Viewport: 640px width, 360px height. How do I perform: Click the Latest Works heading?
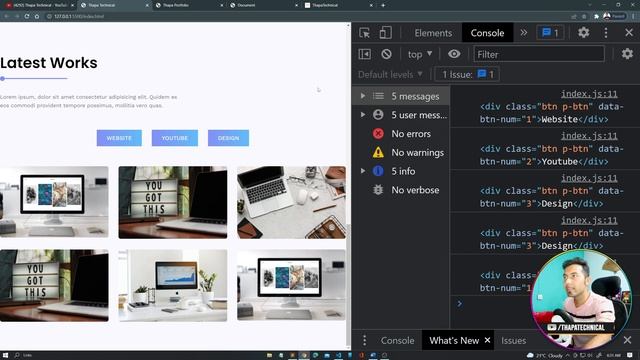tap(49, 63)
